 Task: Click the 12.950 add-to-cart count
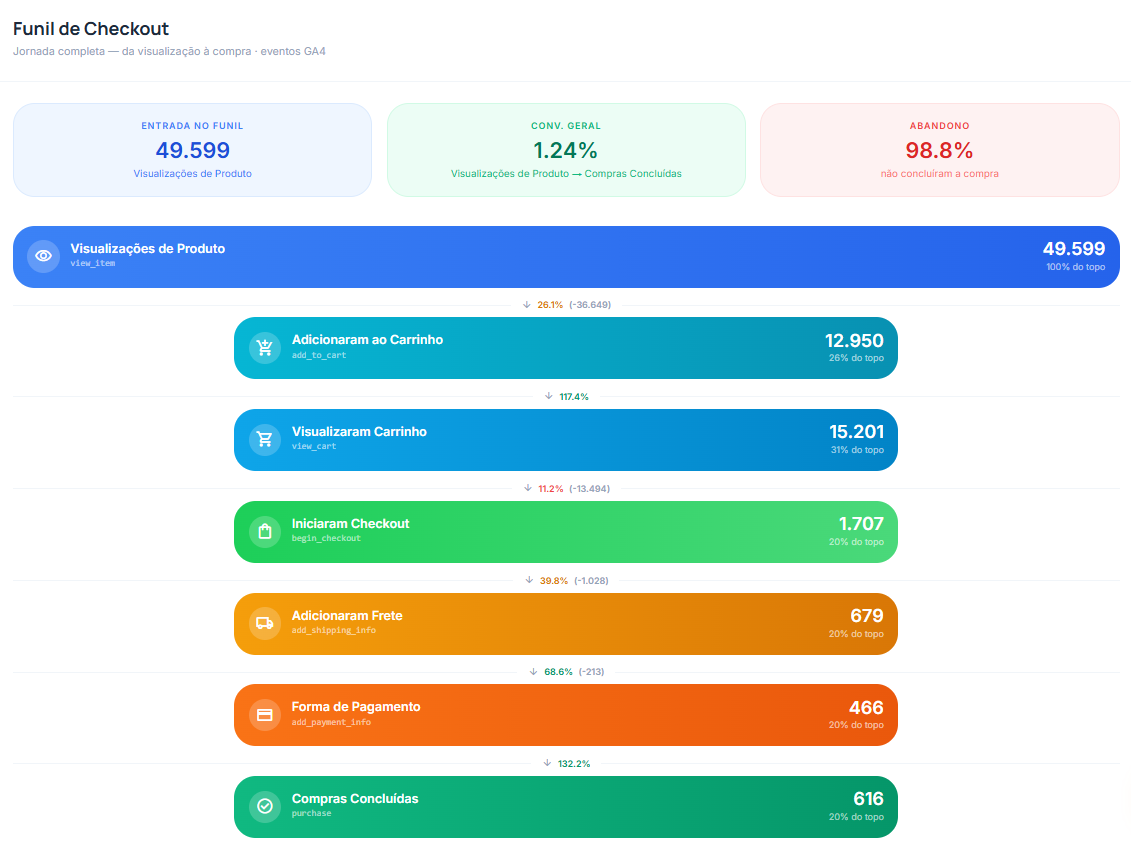pos(854,340)
